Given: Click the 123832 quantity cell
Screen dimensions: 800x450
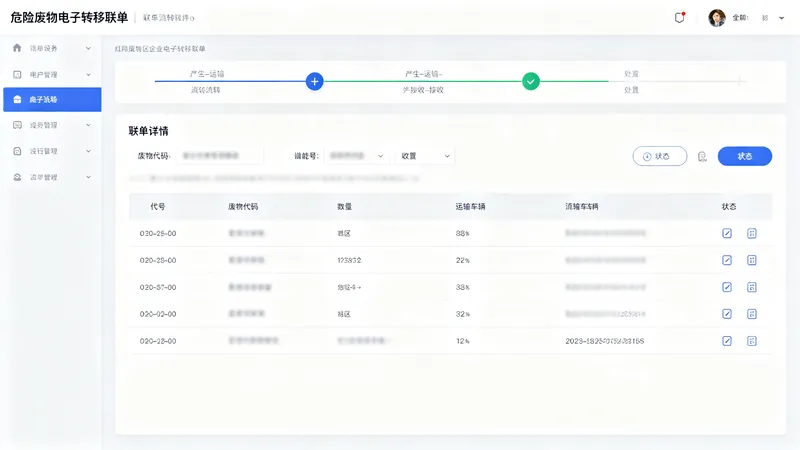Looking at the screenshot, I should click(349, 260).
